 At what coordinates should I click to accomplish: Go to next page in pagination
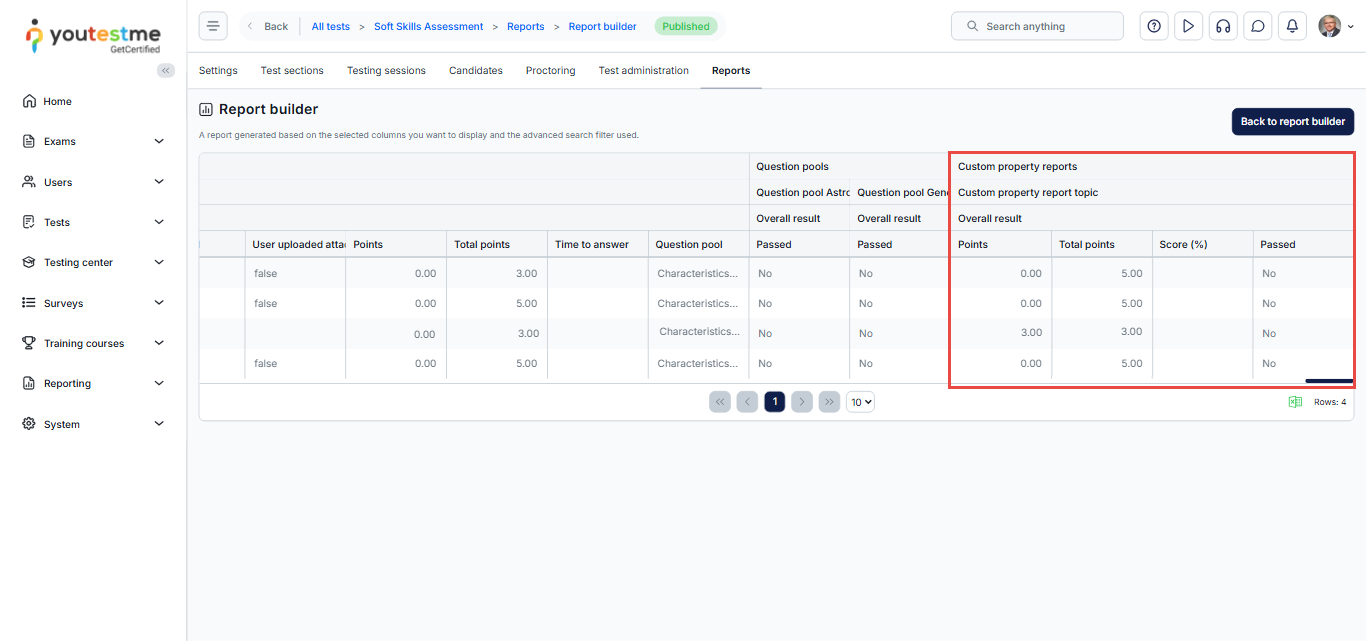pyautogui.click(x=801, y=402)
